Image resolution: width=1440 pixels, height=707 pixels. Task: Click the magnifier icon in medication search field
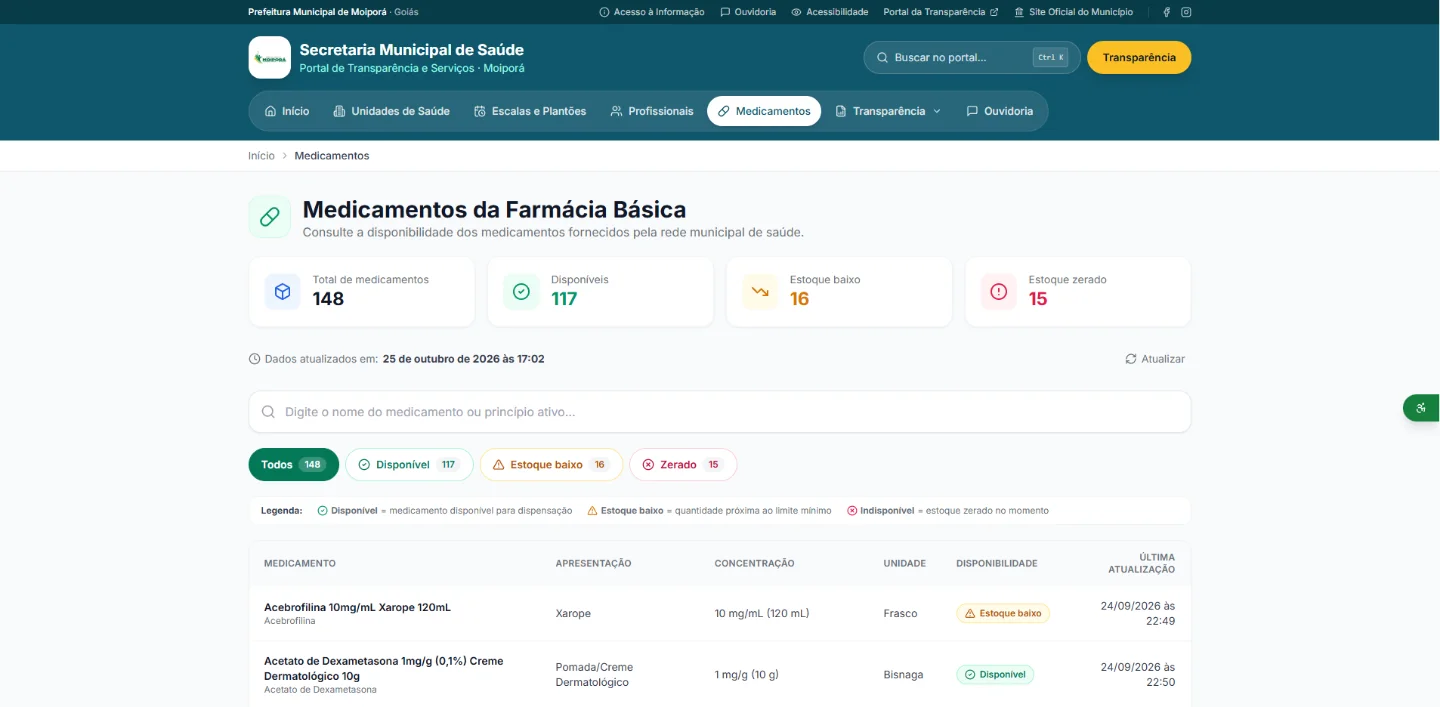[x=268, y=412]
